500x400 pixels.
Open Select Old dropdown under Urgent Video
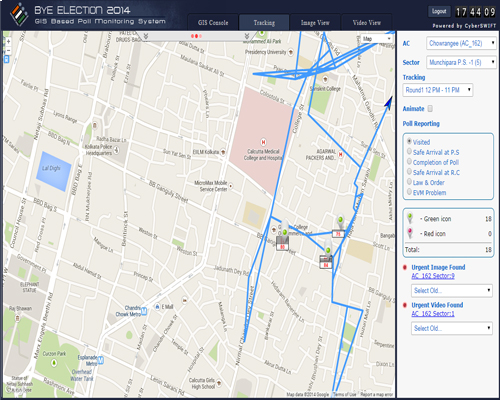(452, 328)
